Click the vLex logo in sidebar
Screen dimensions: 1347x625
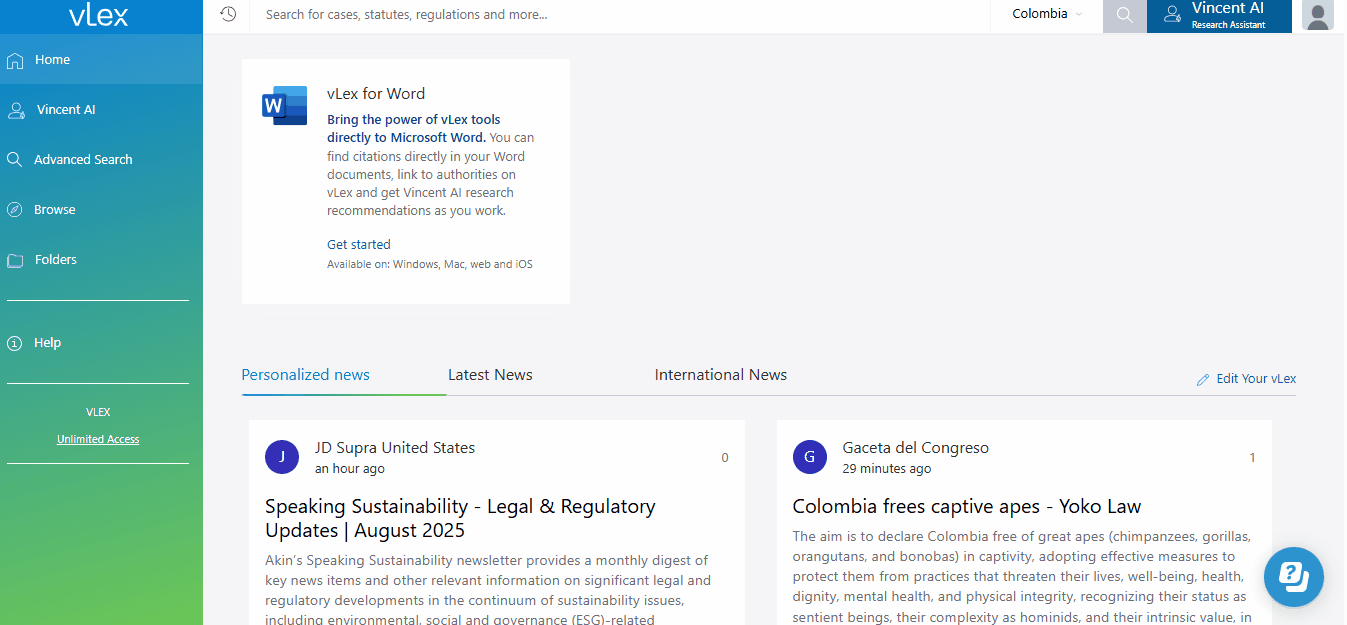[99, 15]
